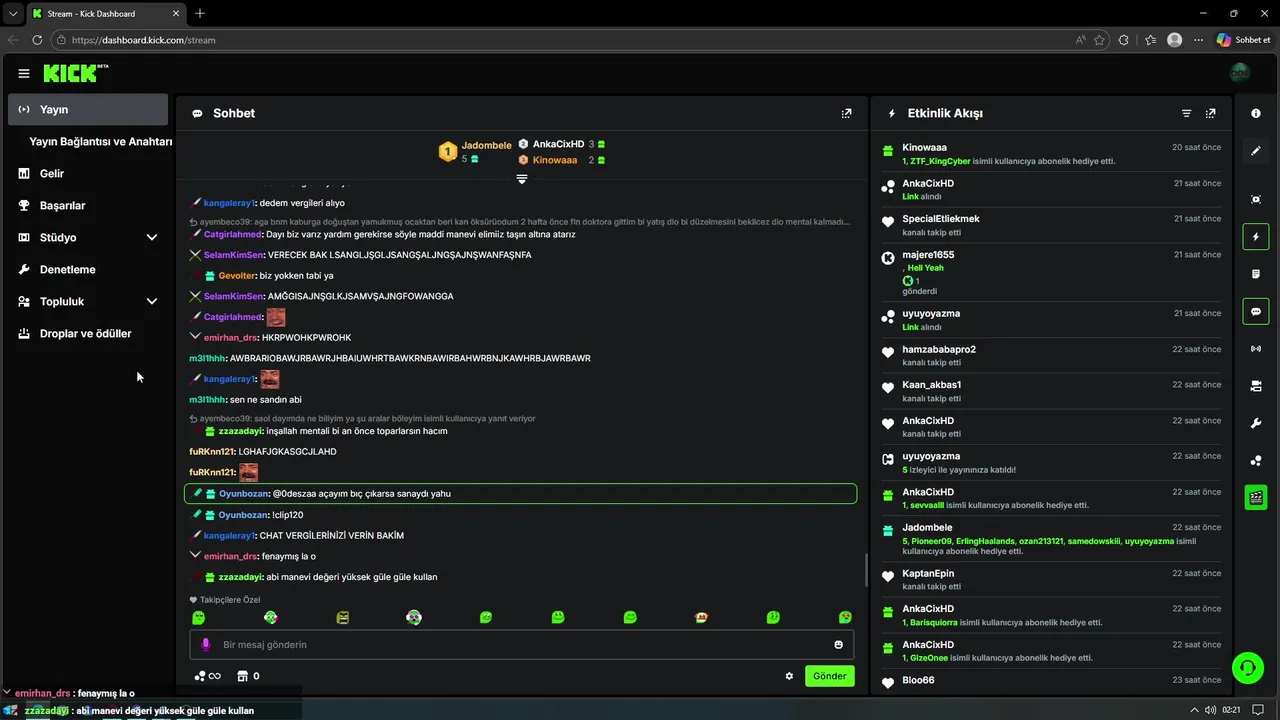Select the first green Kick emote

coord(198,618)
